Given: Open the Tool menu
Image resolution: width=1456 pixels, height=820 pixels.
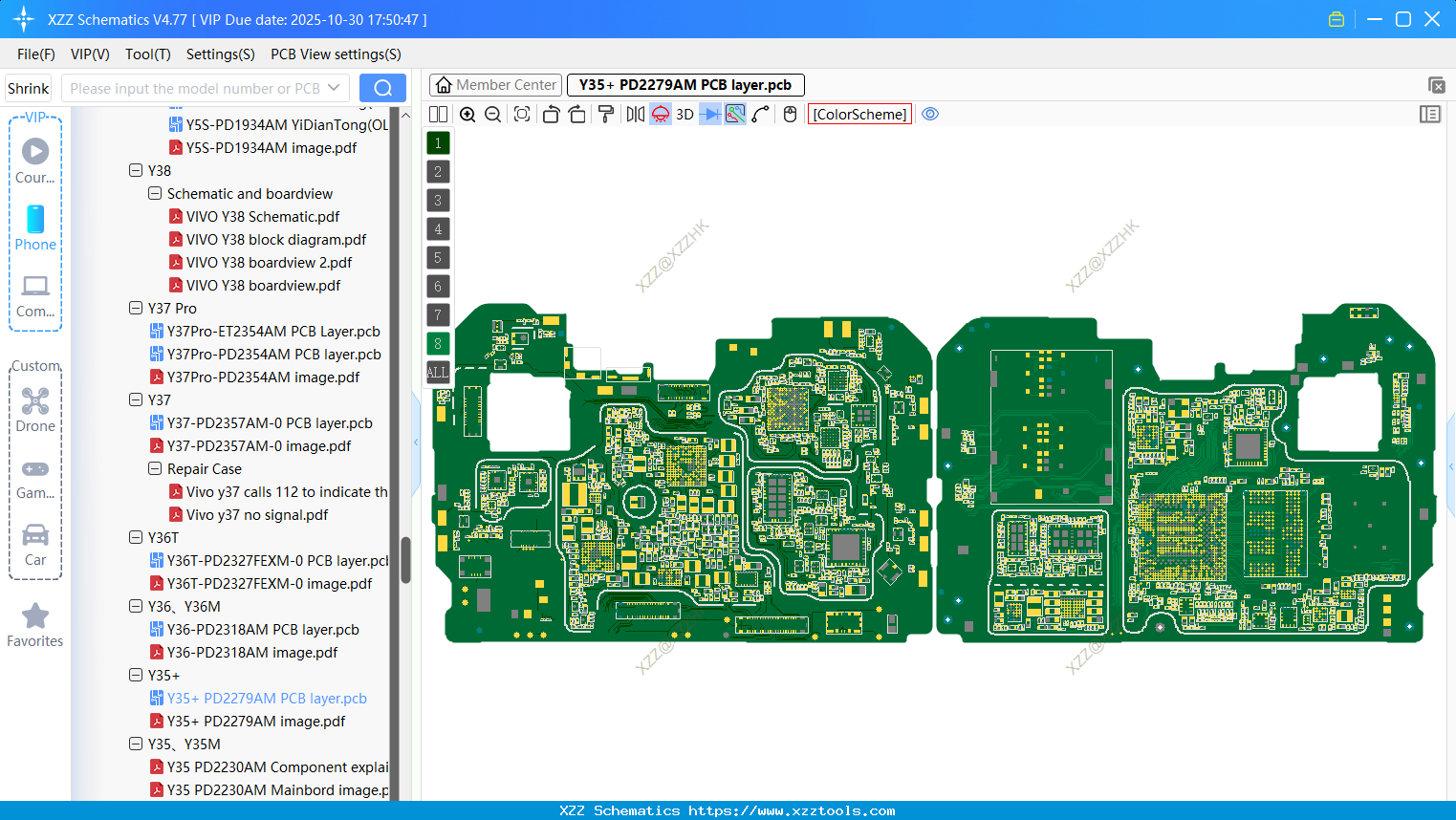Looking at the screenshot, I should click(x=147, y=54).
